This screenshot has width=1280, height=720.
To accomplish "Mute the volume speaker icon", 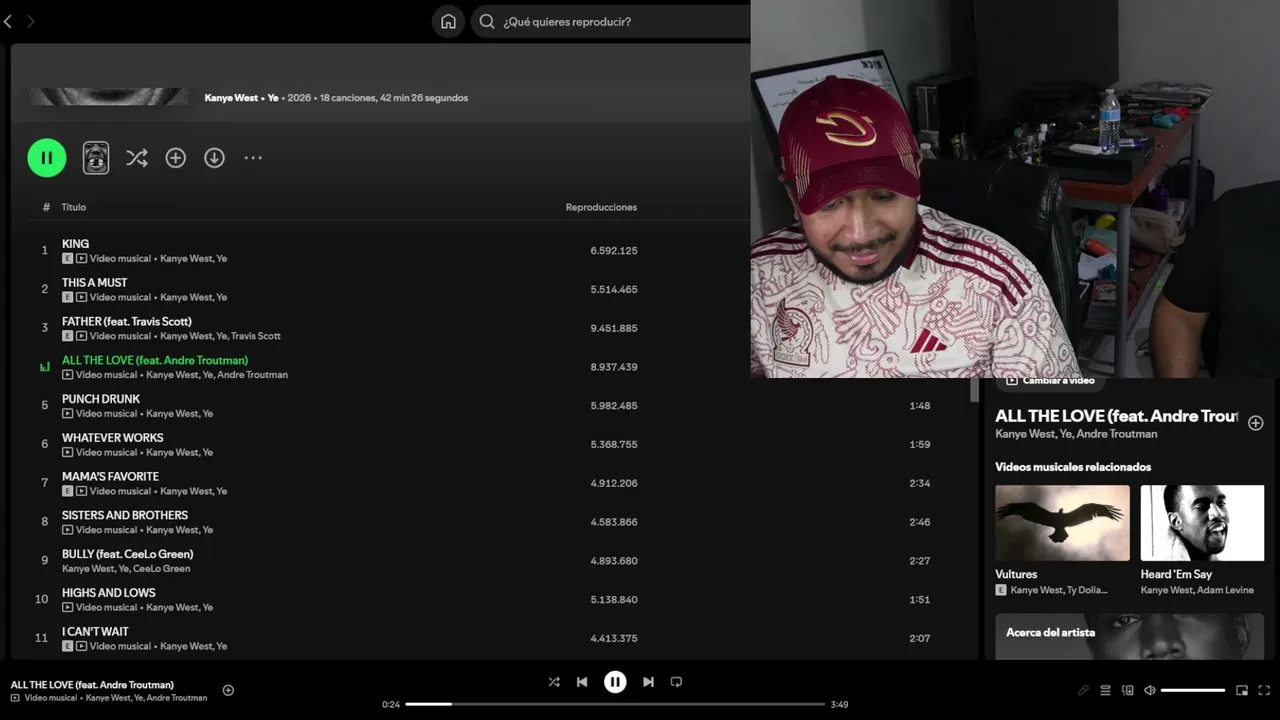I will [x=1150, y=690].
